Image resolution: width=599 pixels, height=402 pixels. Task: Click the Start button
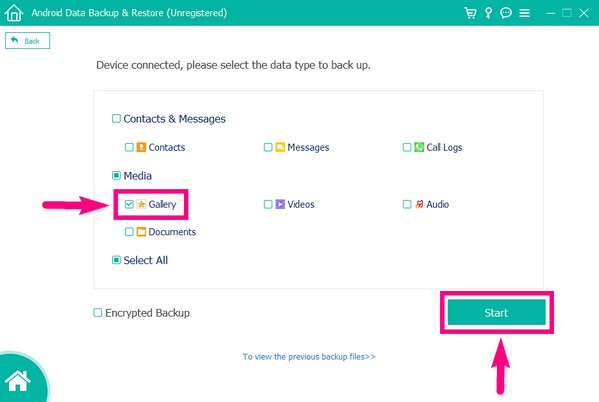point(497,312)
